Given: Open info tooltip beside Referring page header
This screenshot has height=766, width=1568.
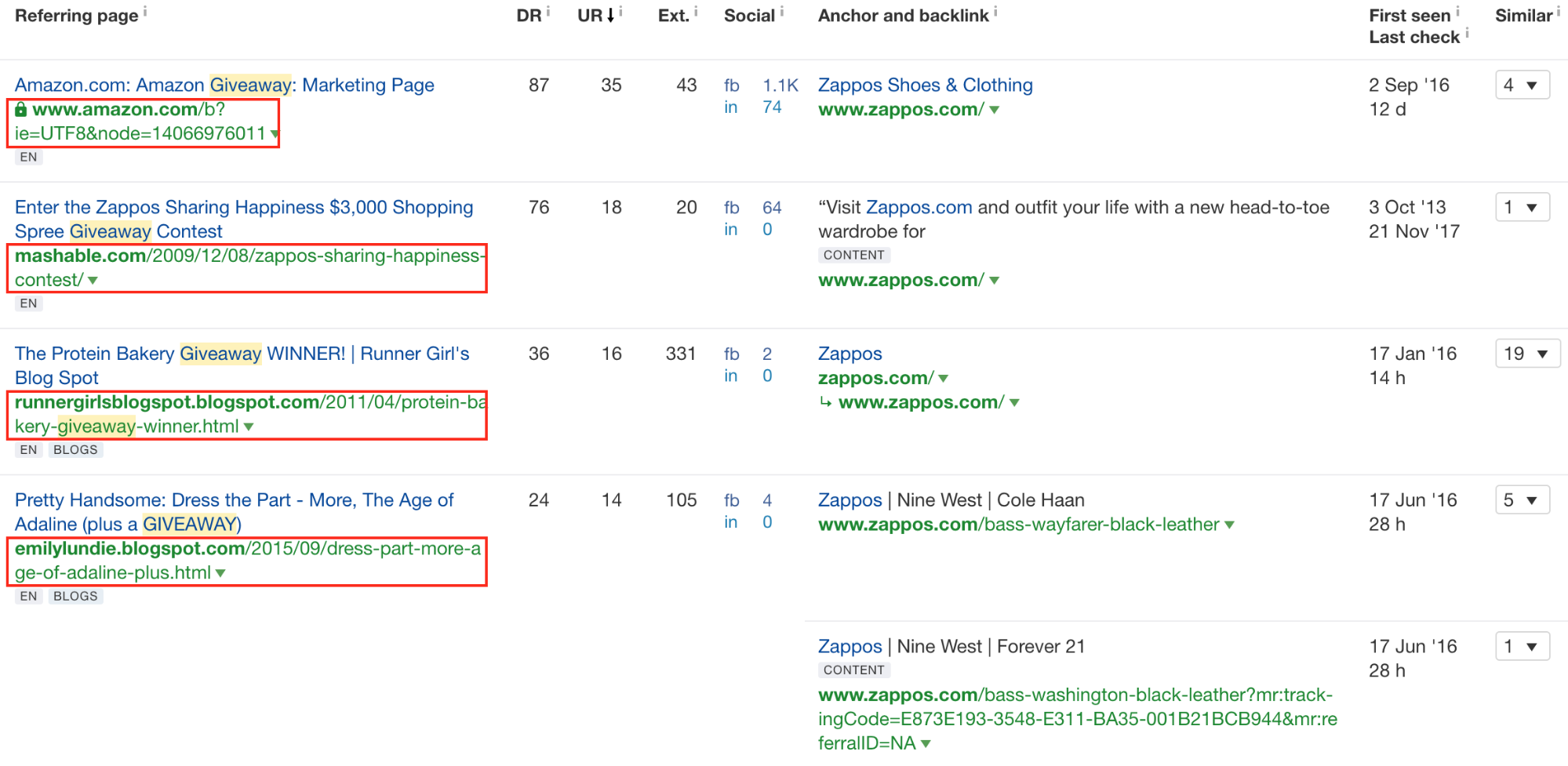Looking at the screenshot, I should (x=145, y=11).
